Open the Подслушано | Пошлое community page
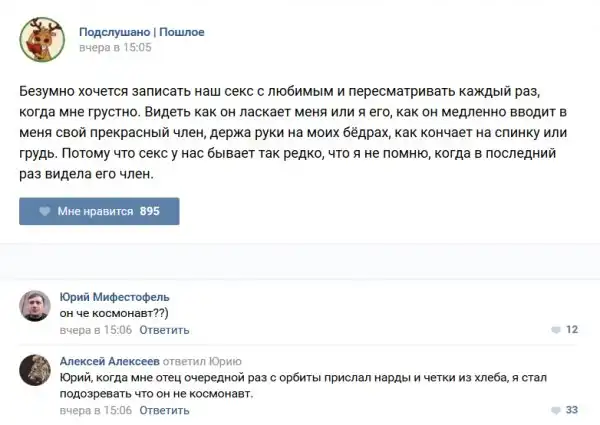This screenshot has width=600, height=425. [x=141, y=32]
